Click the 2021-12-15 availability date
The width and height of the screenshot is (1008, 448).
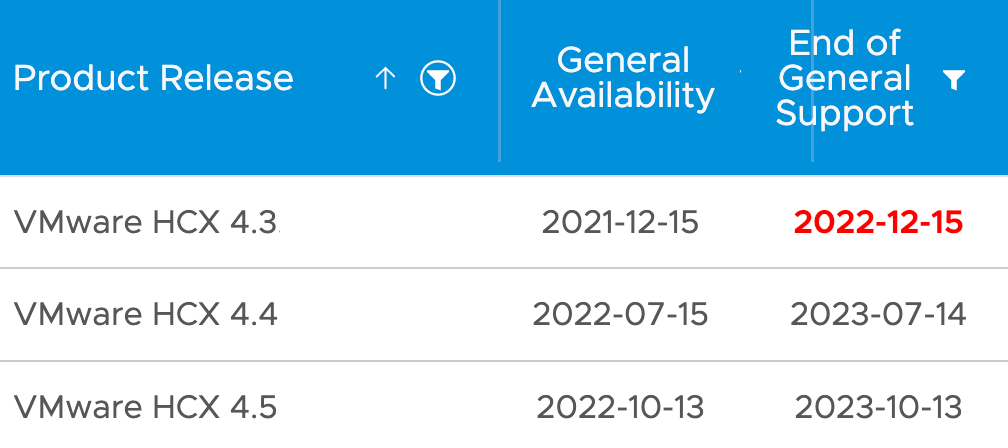[620, 222]
